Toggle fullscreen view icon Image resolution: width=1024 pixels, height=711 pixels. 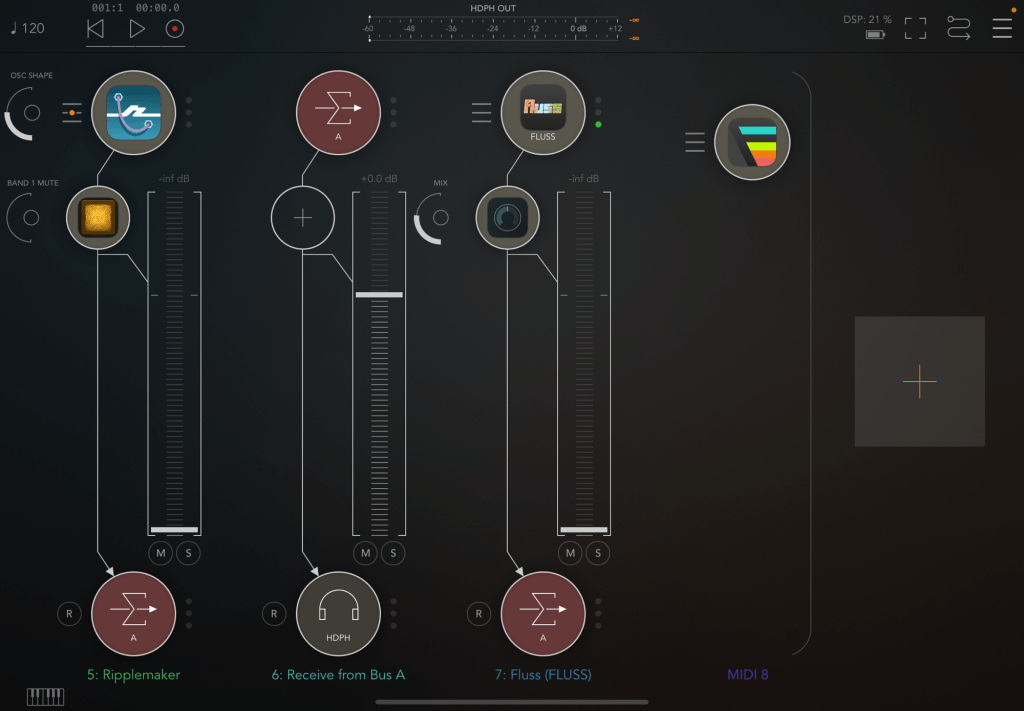pyautogui.click(x=915, y=28)
